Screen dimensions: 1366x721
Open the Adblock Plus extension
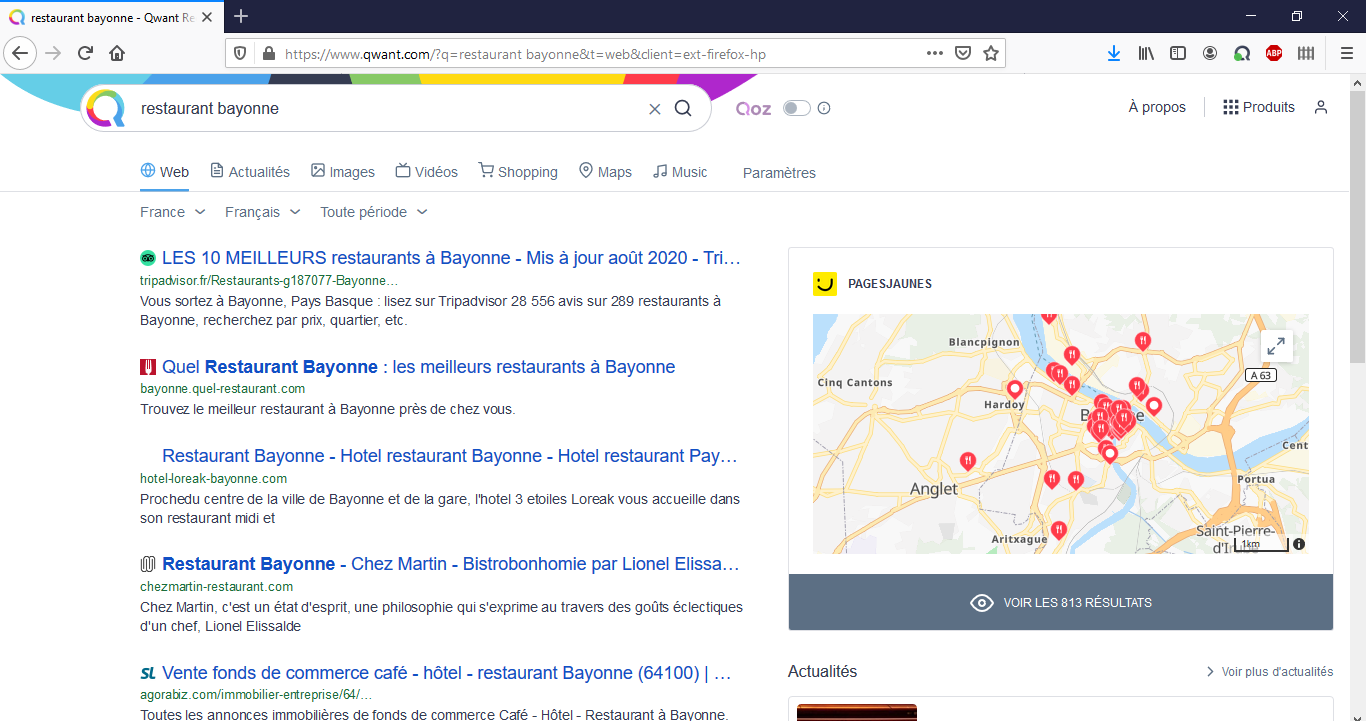coord(1274,53)
